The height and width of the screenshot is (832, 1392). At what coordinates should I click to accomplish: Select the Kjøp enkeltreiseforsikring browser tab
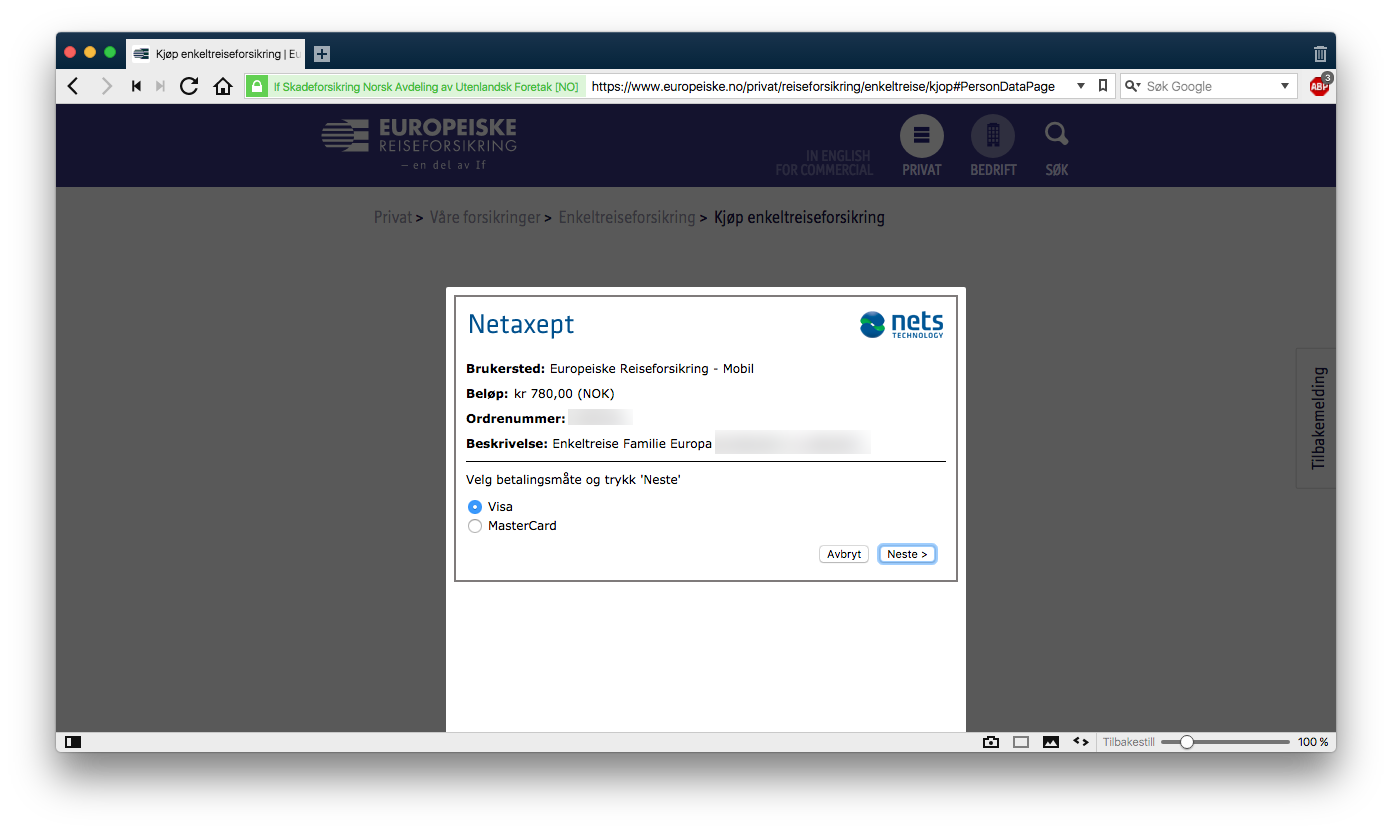click(216, 54)
